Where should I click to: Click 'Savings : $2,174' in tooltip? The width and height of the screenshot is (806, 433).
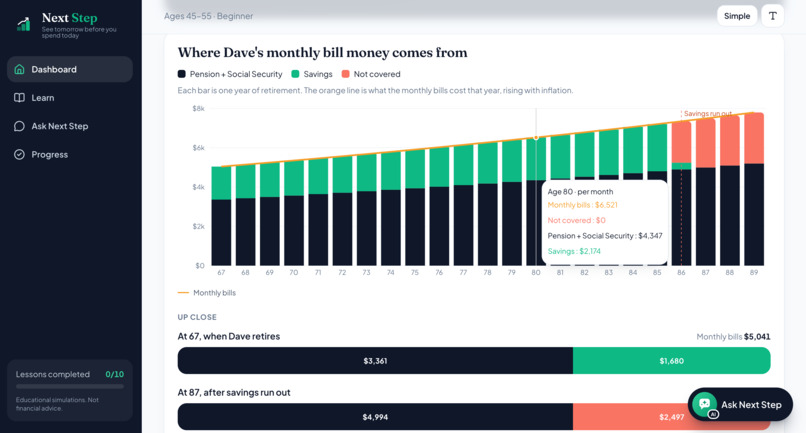pyautogui.click(x=574, y=251)
